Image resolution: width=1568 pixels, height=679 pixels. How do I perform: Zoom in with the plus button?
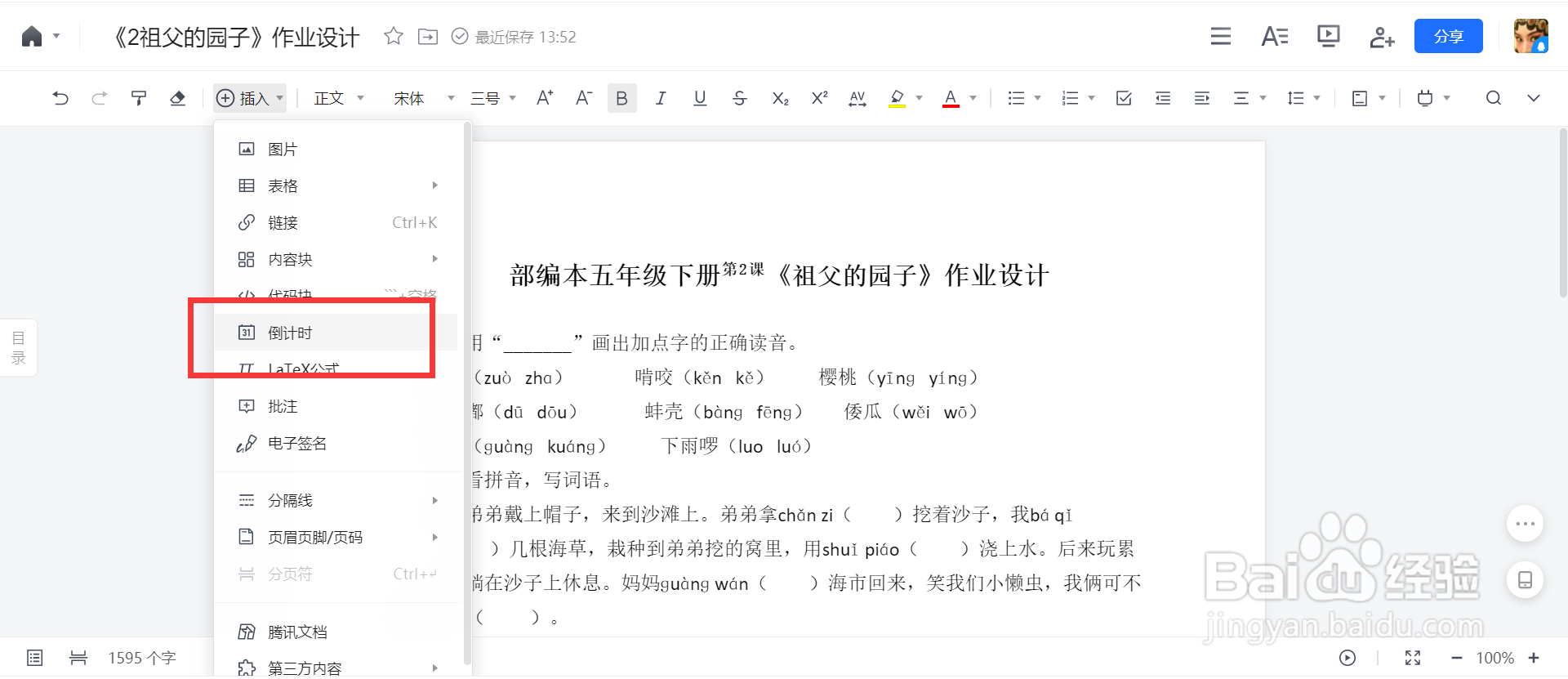coord(1534,658)
